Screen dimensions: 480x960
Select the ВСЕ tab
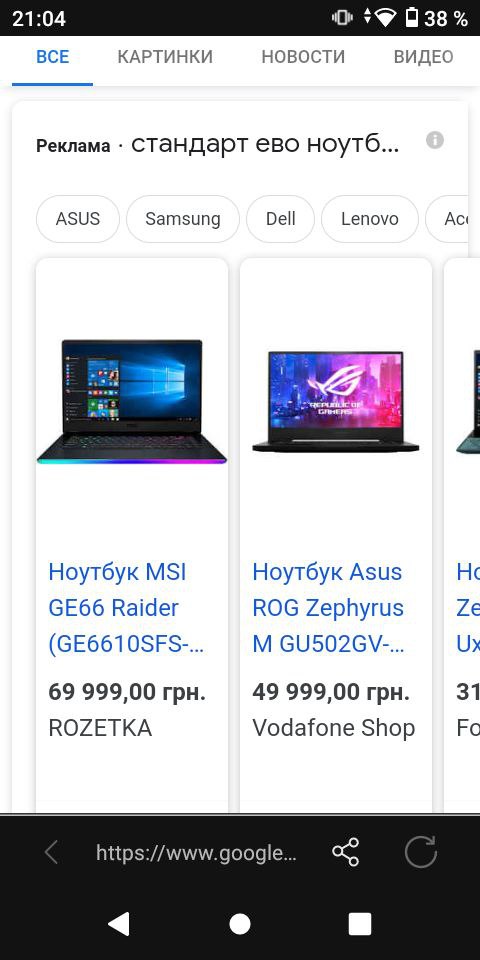53,57
